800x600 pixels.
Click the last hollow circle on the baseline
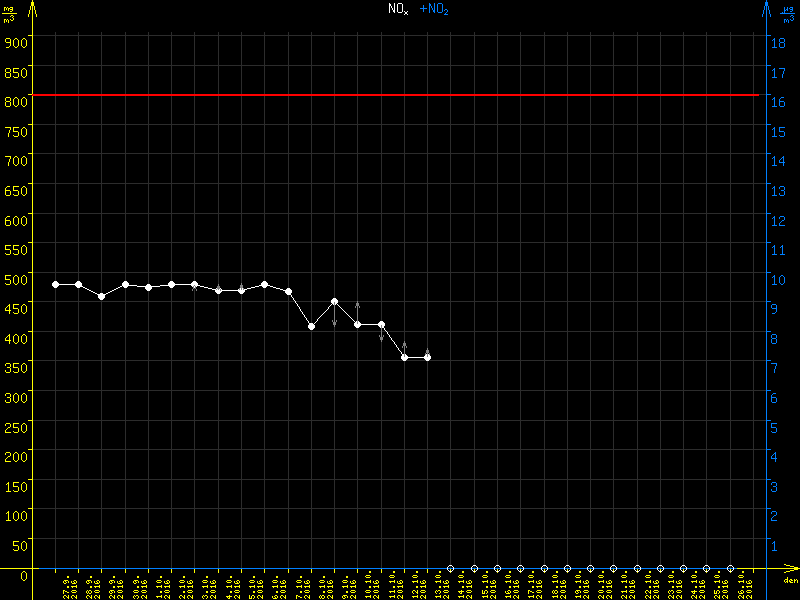point(730,568)
